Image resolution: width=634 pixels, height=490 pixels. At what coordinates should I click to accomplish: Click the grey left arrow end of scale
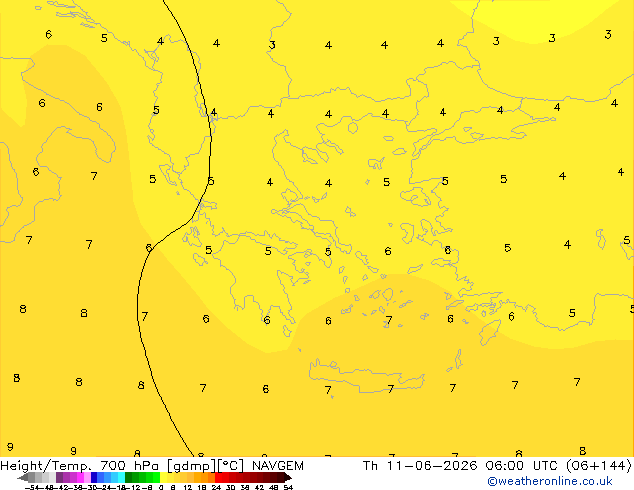tap(22, 478)
